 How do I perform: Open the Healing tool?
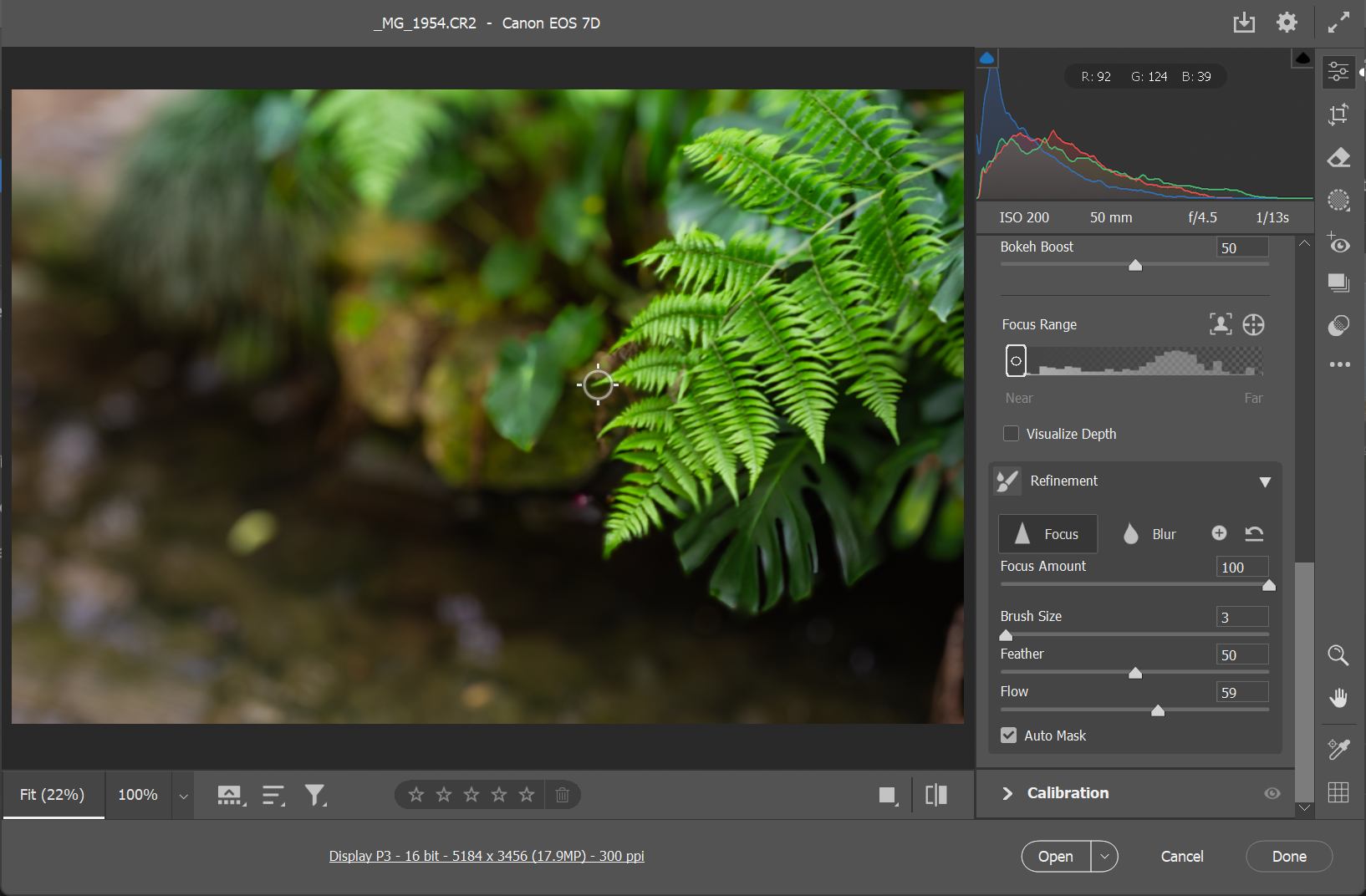coord(1338,157)
